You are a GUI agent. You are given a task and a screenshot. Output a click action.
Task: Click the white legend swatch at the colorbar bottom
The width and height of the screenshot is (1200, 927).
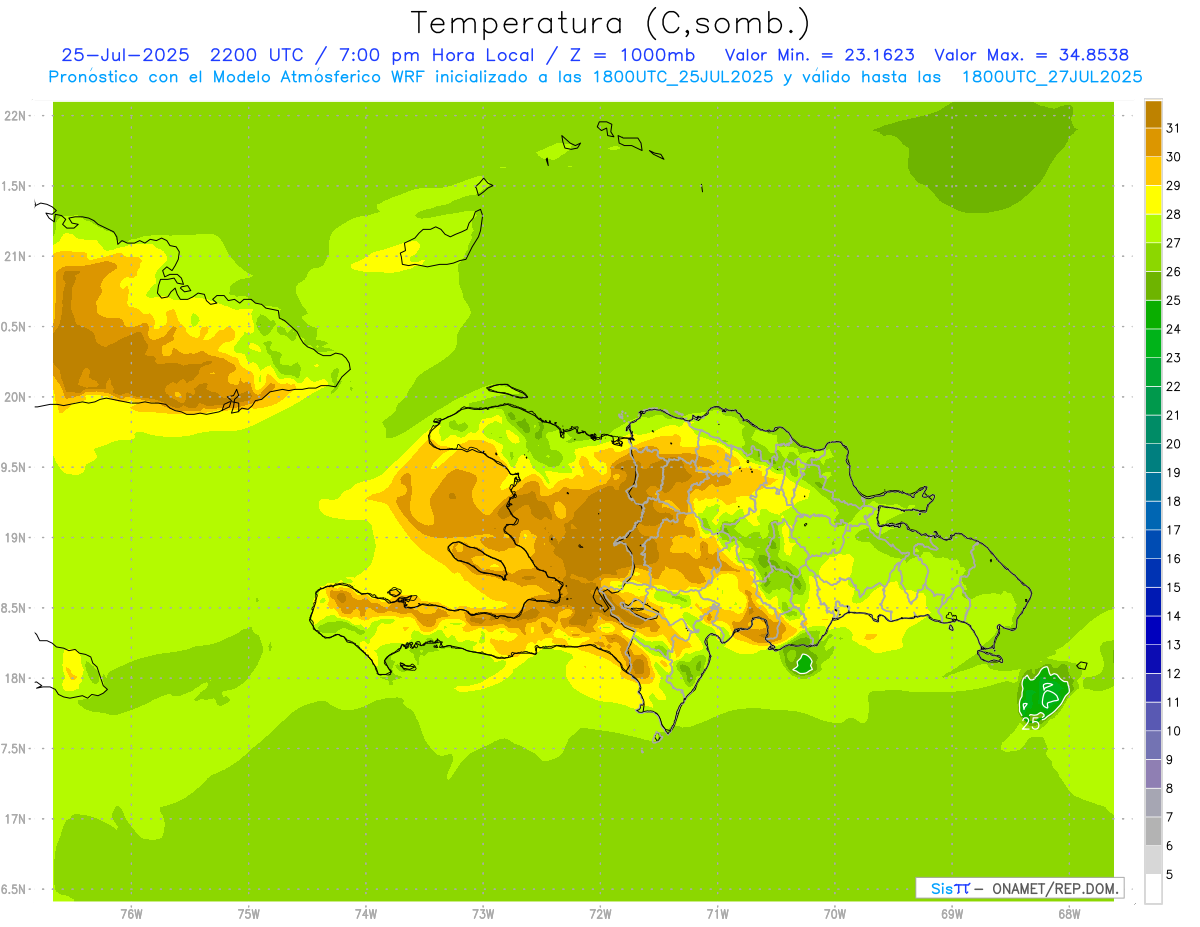coord(1153,889)
